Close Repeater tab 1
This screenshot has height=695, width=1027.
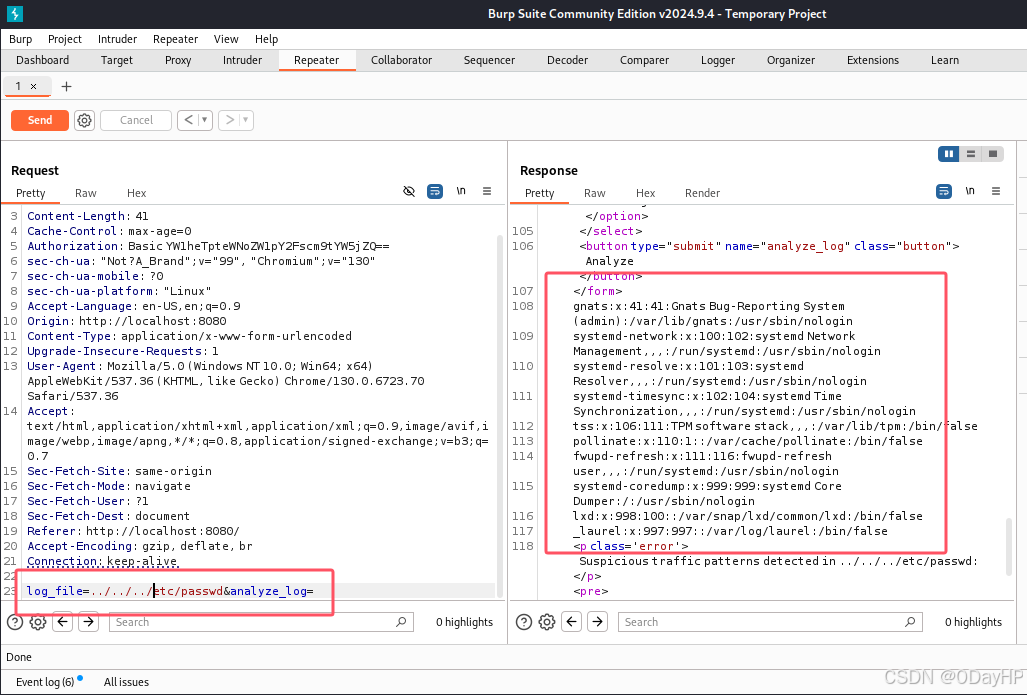click(33, 86)
